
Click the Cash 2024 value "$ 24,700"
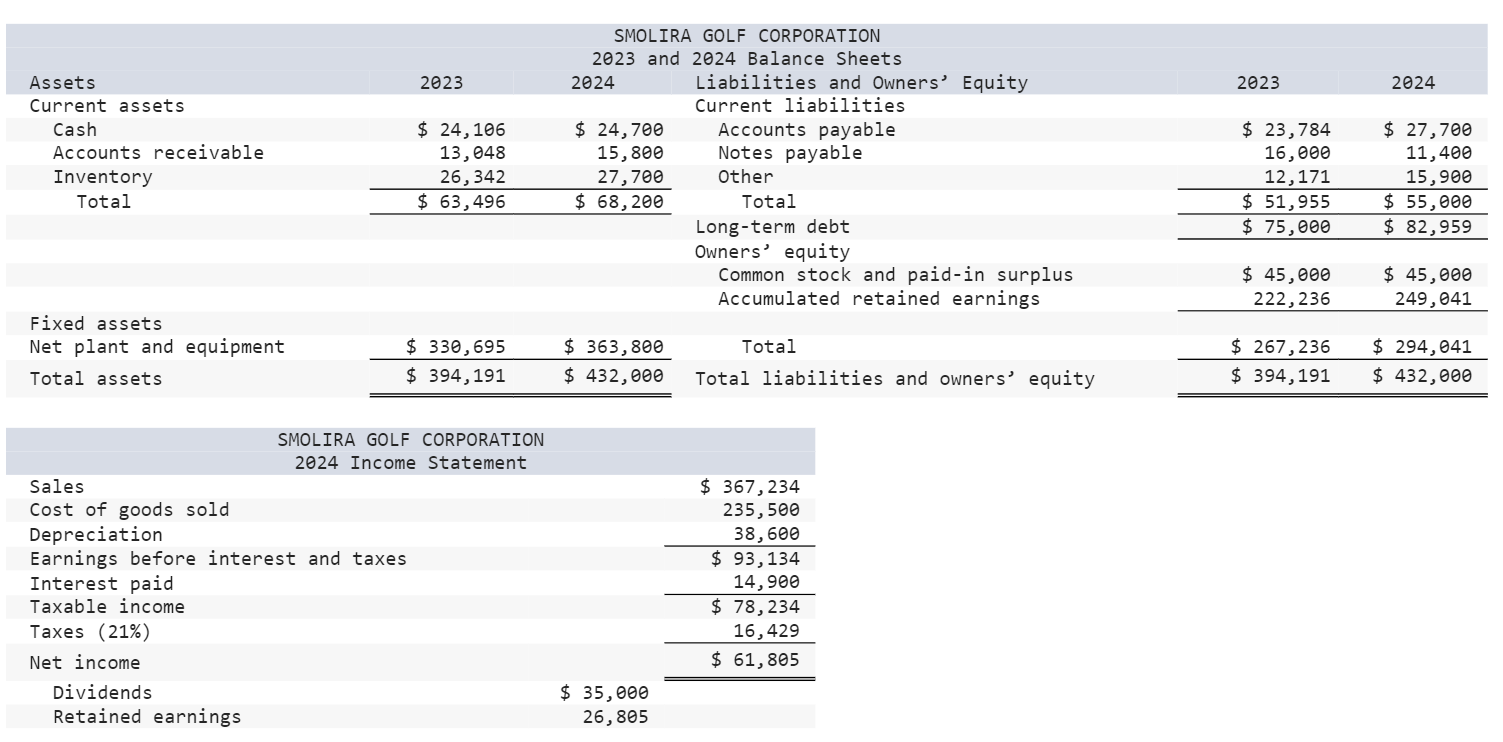point(621,129)
